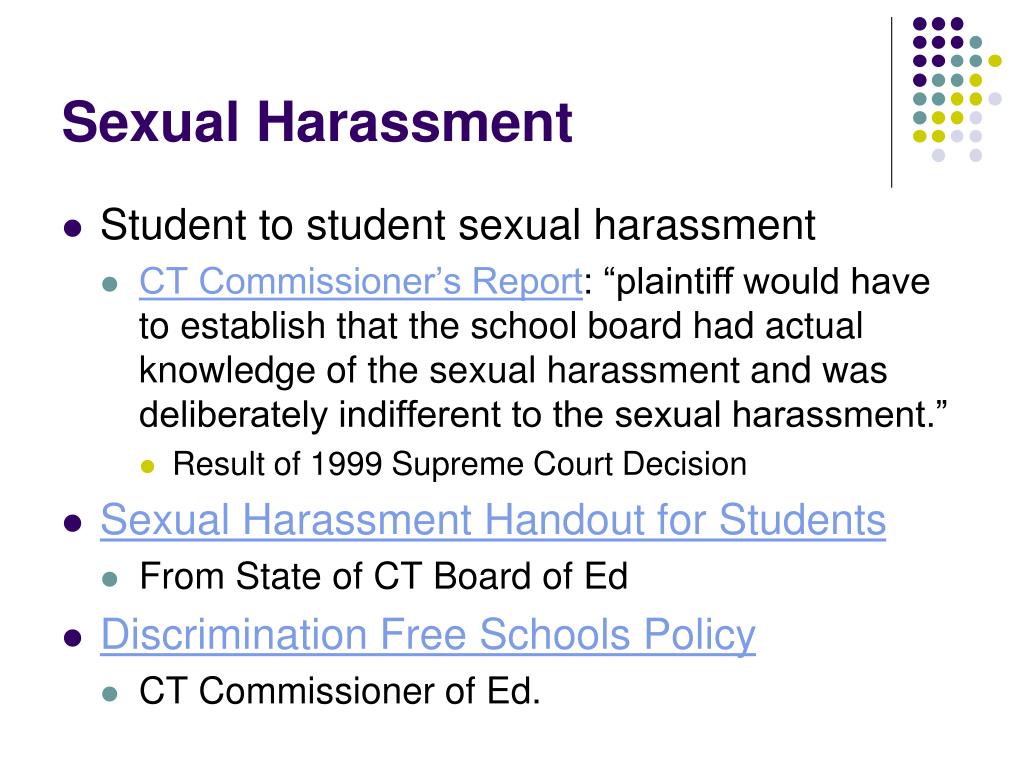The width and height of the screenshot is (1024, 768).
Task: Click the text 'knowledge of the sexual harassment and was'
Action: (513, 370)
